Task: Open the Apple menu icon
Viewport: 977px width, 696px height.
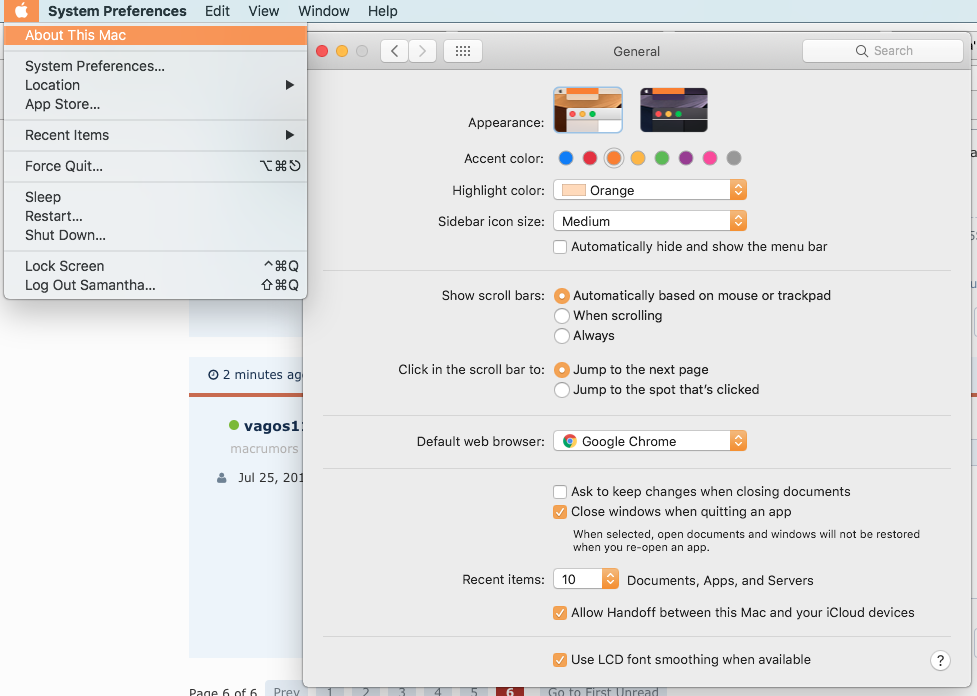Action: click(x=21, y=11)
